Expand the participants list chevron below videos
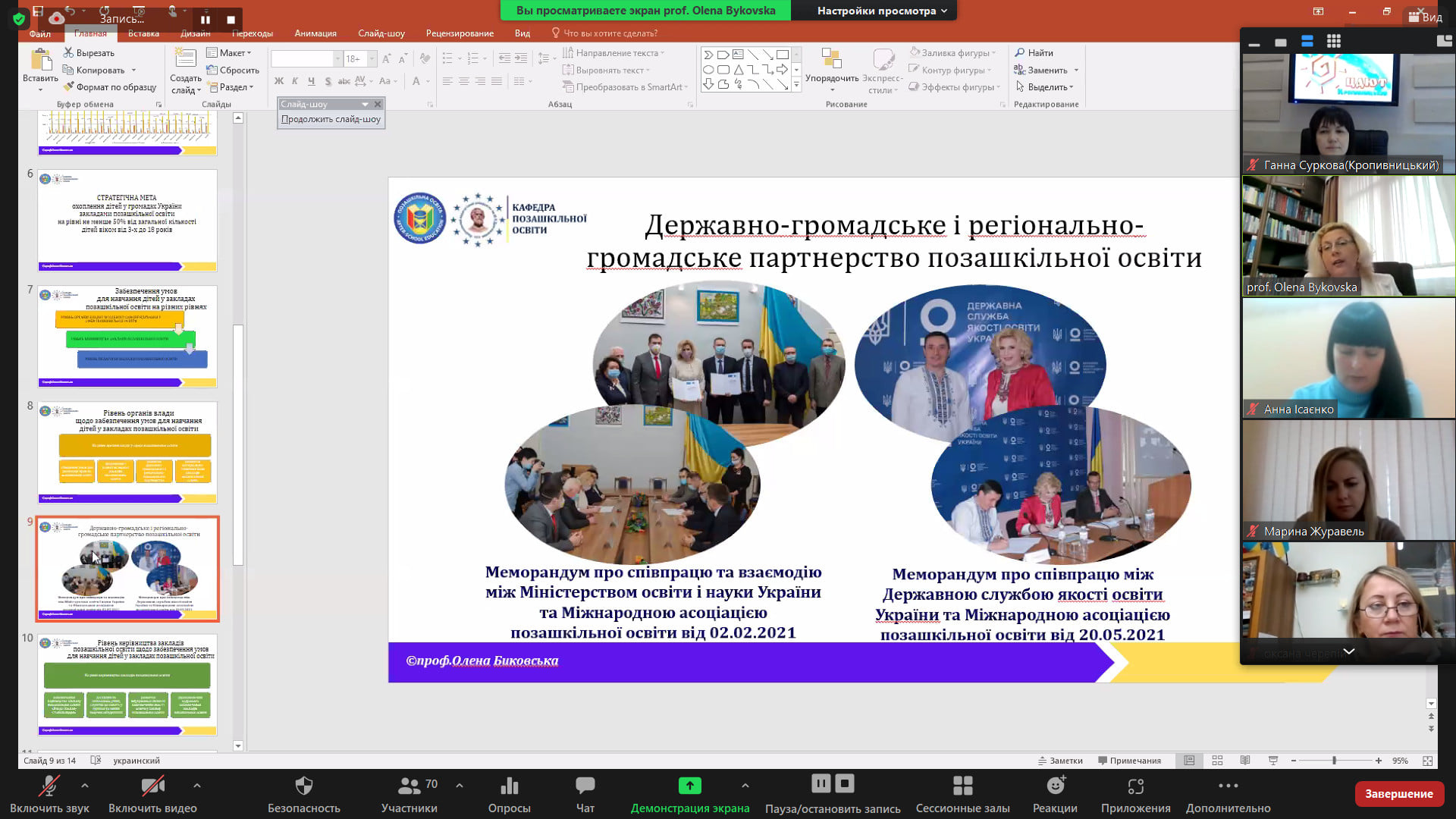 tap(1348, 651)
